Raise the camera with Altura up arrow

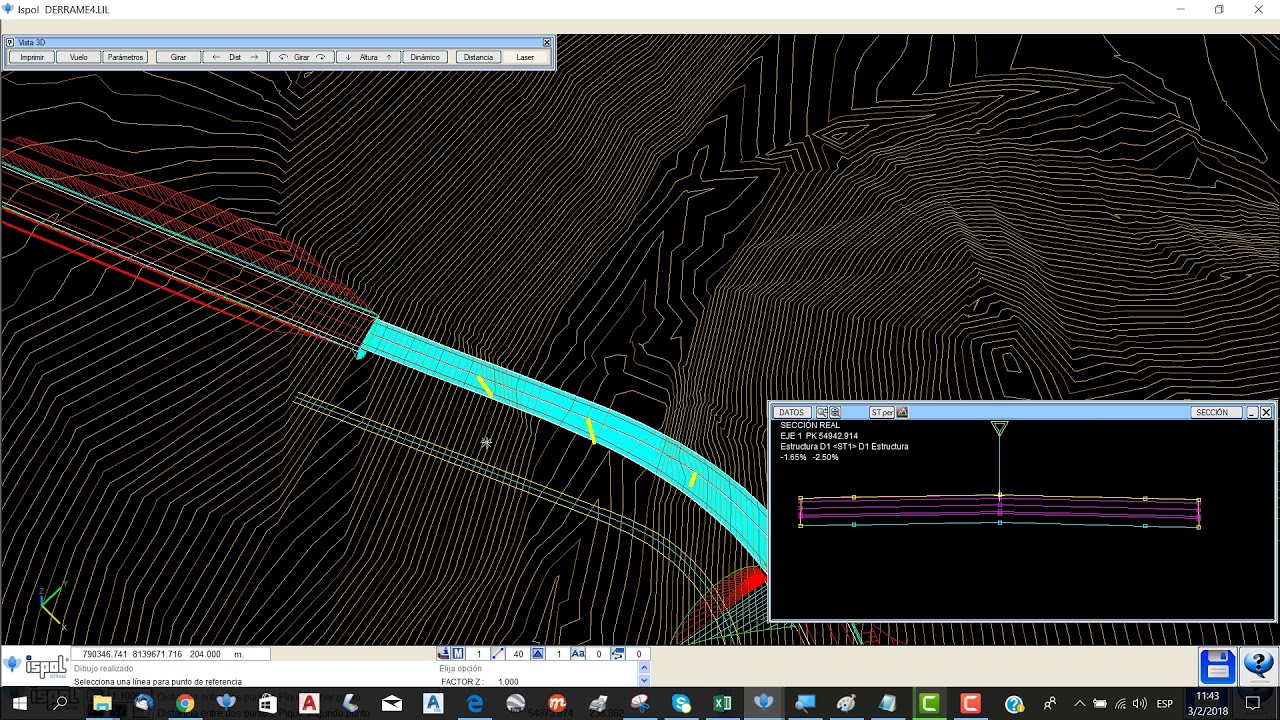(389, 57)
